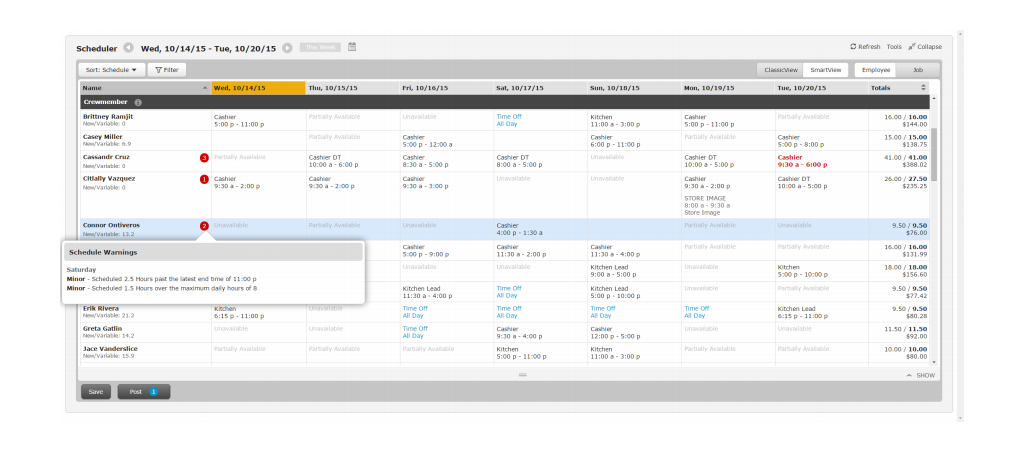This screenshot has width=1024, height=452.
Task: Click the Filter button
Action: pyautogui.click(x=167, y=70)
